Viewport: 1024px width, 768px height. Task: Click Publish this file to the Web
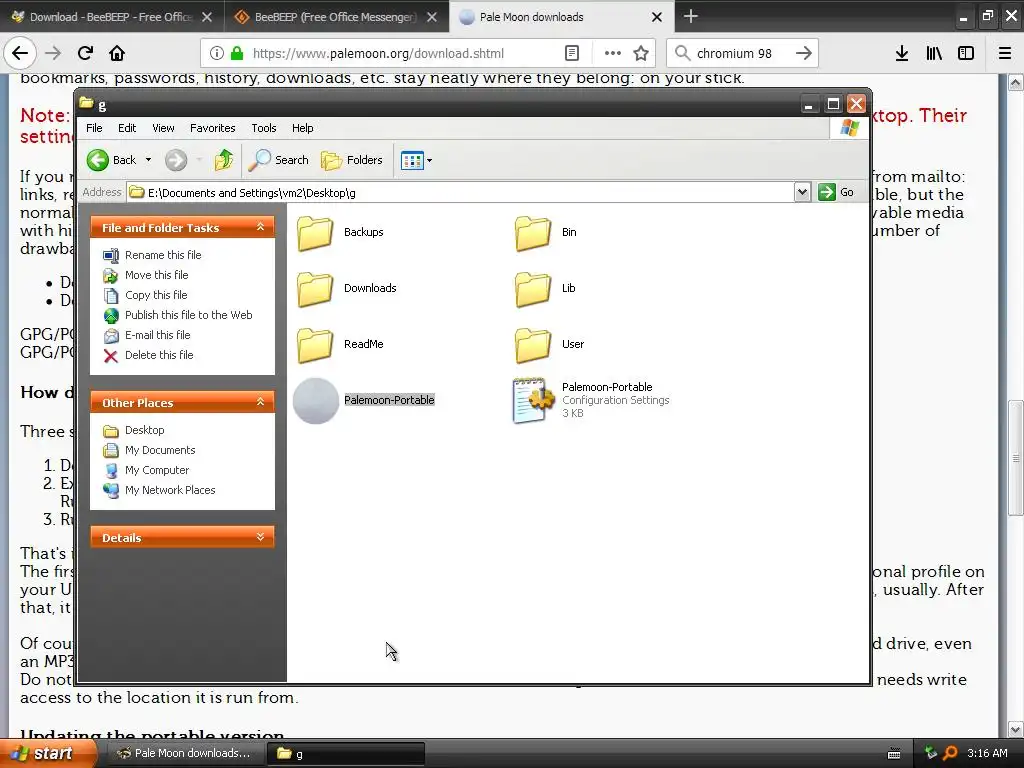coord(188,315)
